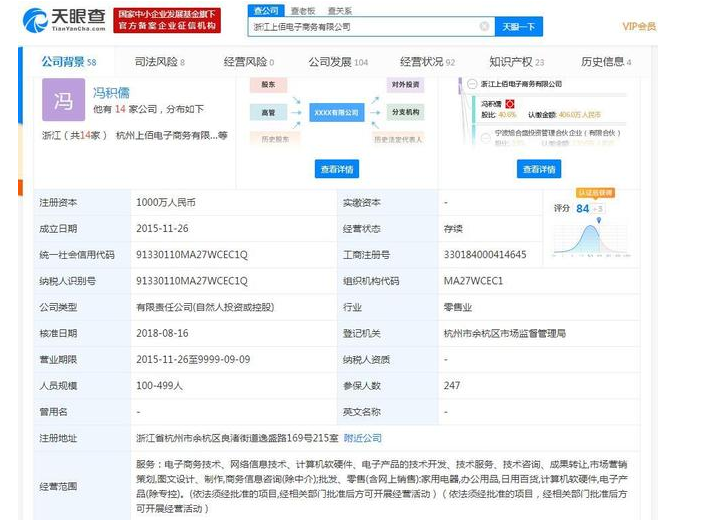Click the purple 冯 avatar tile
This screenshot has height=532, width=710.
(x=63, y=100)
